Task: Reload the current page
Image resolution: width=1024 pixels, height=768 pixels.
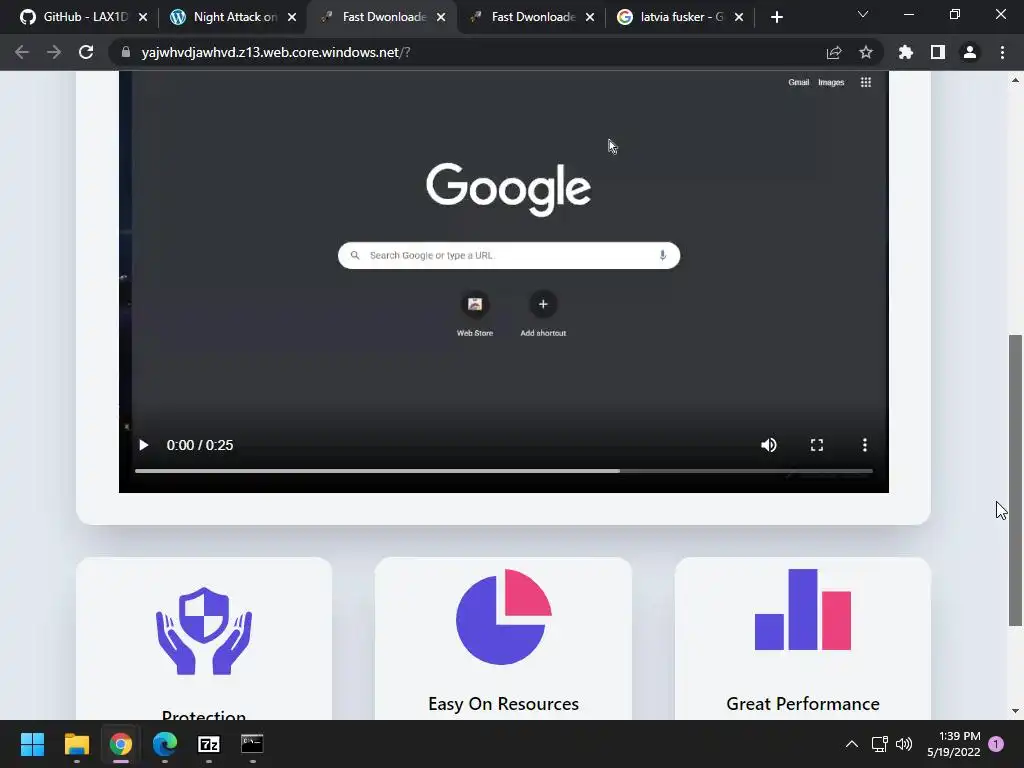Action: 86,52
